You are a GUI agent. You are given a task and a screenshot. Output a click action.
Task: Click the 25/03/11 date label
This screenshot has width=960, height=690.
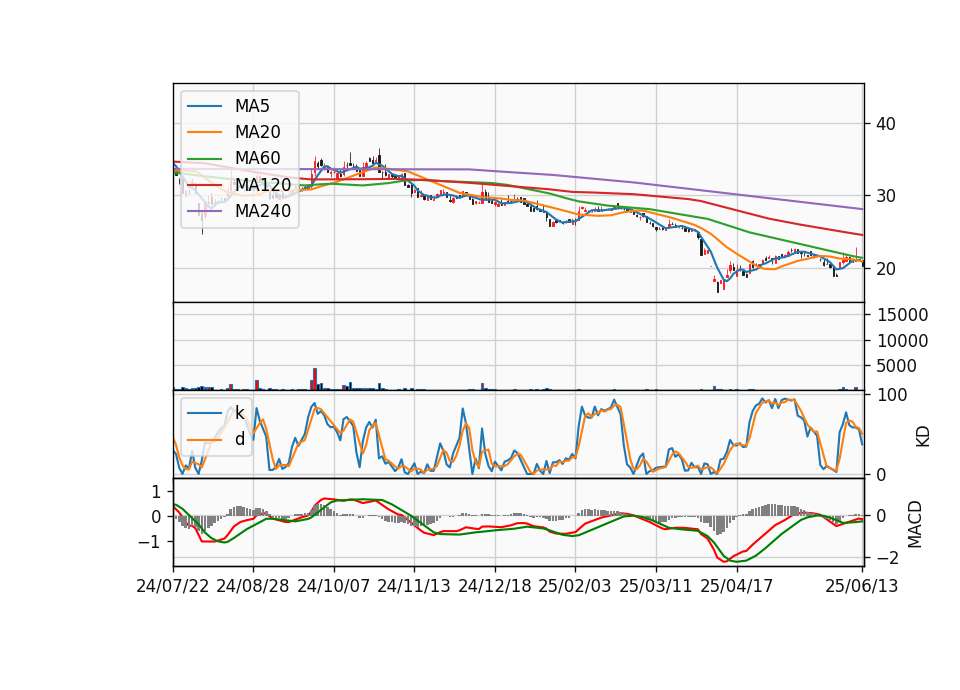pyautogui.click(x=656, y=586)
